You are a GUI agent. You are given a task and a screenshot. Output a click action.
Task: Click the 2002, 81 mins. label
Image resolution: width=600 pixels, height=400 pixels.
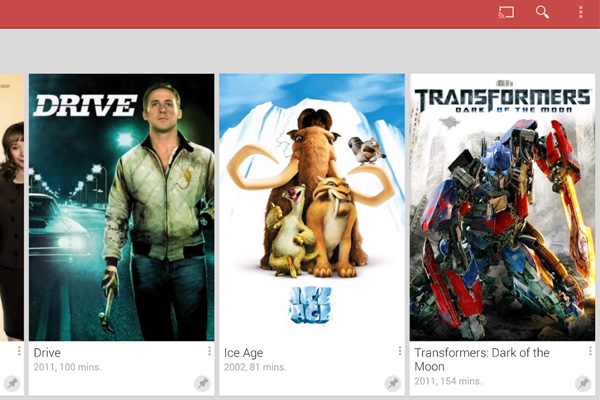255,367
